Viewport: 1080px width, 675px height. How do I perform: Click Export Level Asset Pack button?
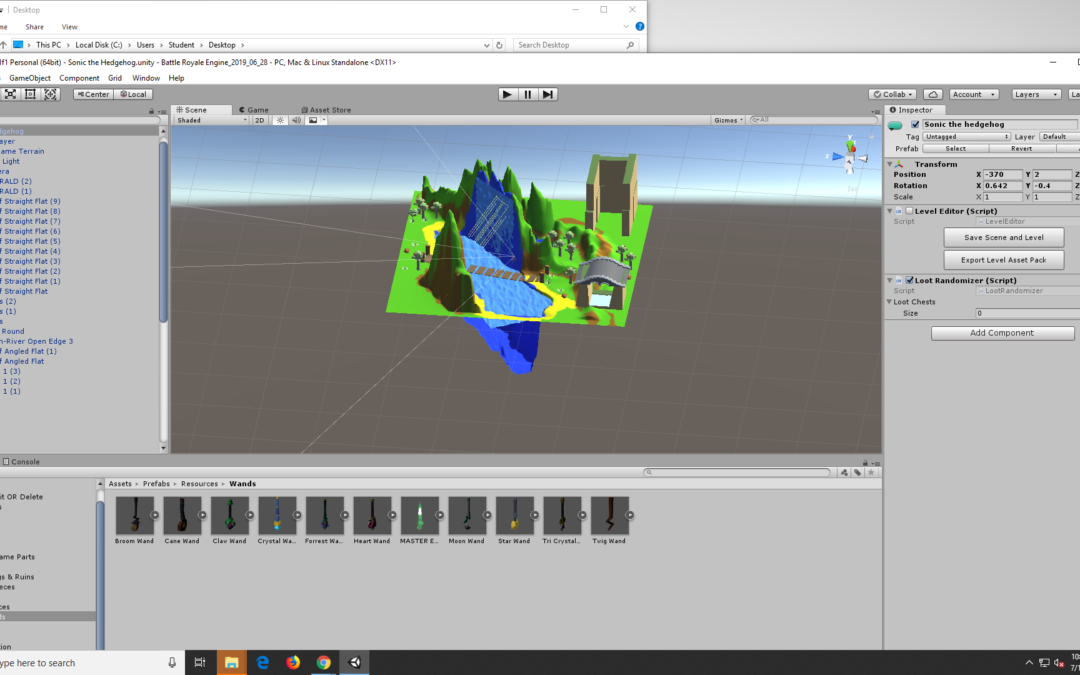[1004, 260]
